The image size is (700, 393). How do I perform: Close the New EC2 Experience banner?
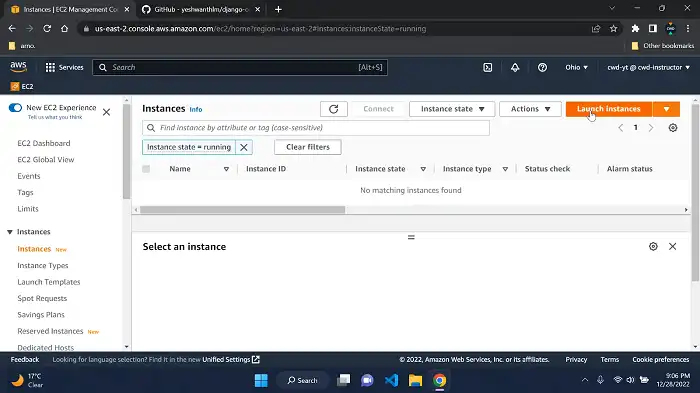point(106,112)
